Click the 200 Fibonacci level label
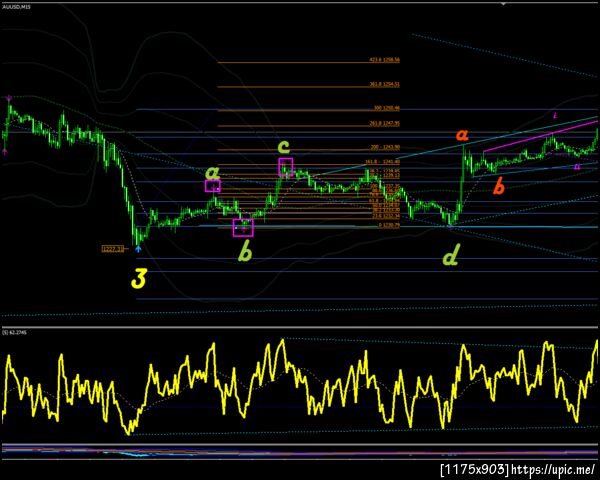 coord(385,147)
